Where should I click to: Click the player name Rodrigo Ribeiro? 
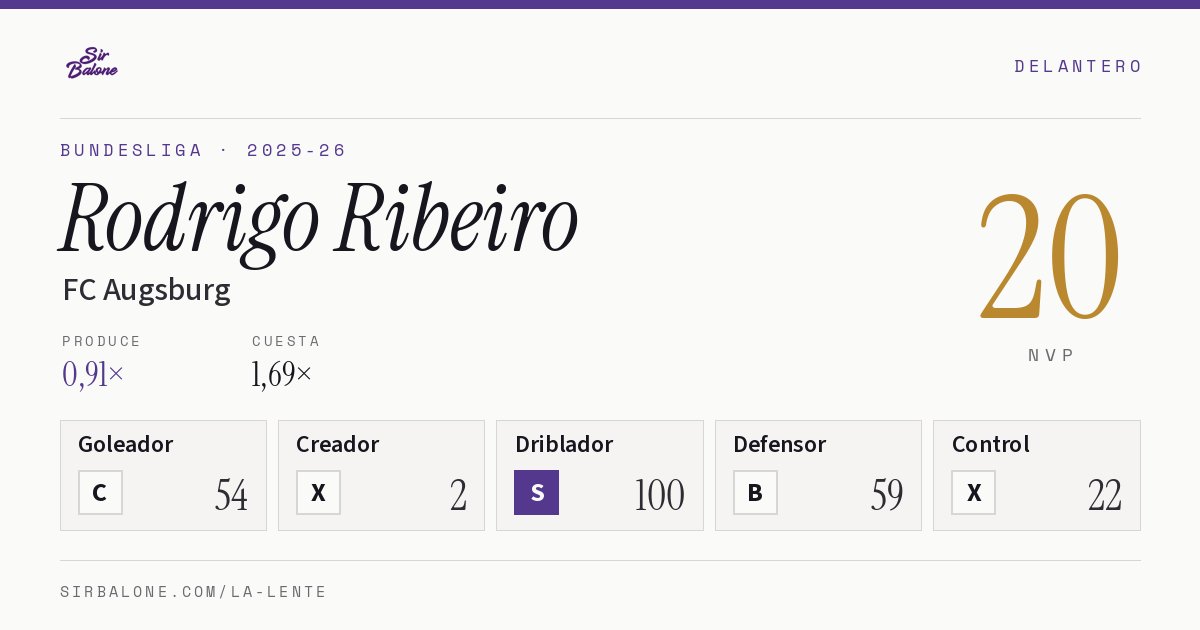319,220
